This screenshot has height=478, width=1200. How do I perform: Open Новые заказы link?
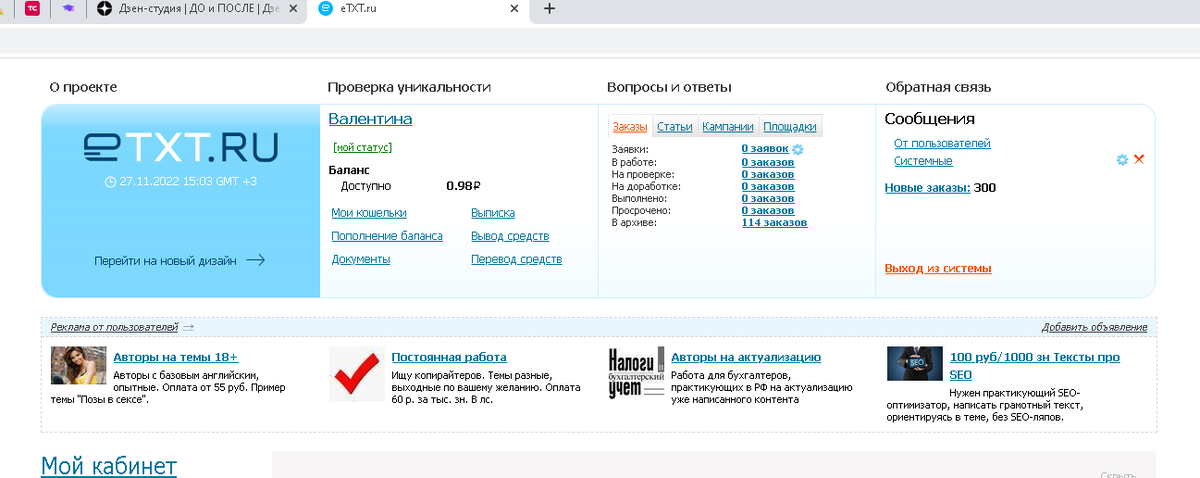tap(927, 188)
